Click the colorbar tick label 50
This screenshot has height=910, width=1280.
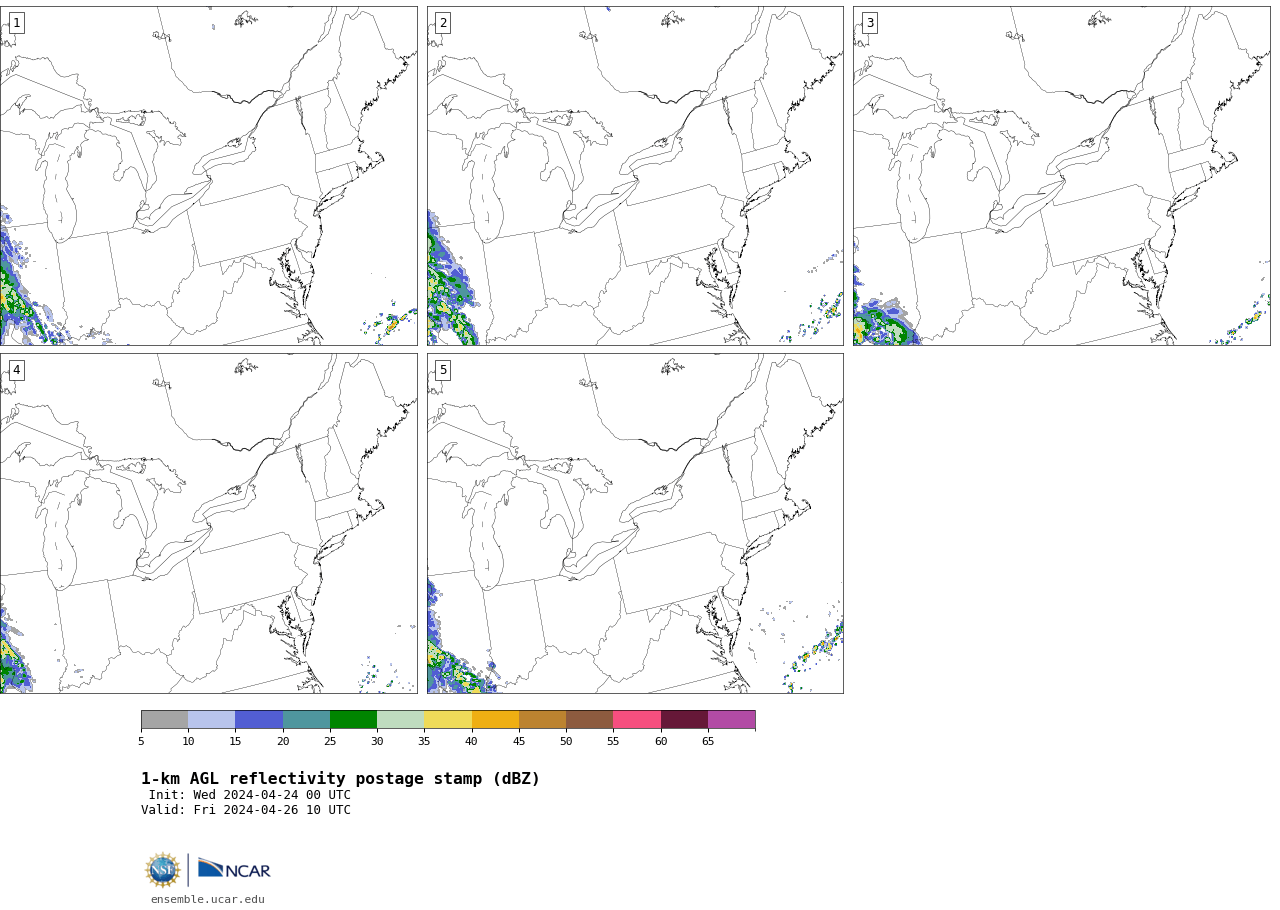pyautogui.click(x=566, y=741)
